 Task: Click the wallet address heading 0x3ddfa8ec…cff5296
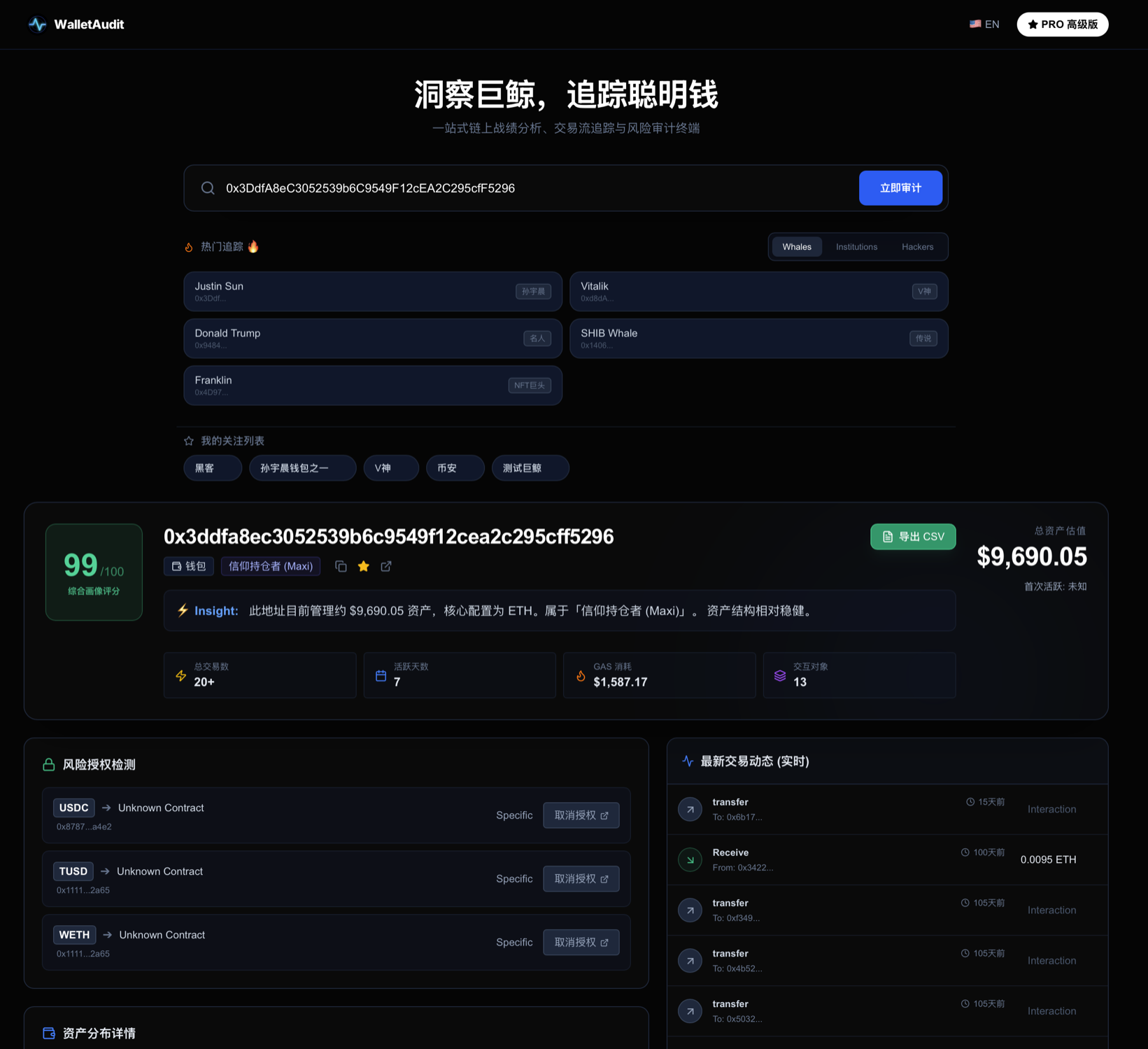388,537
